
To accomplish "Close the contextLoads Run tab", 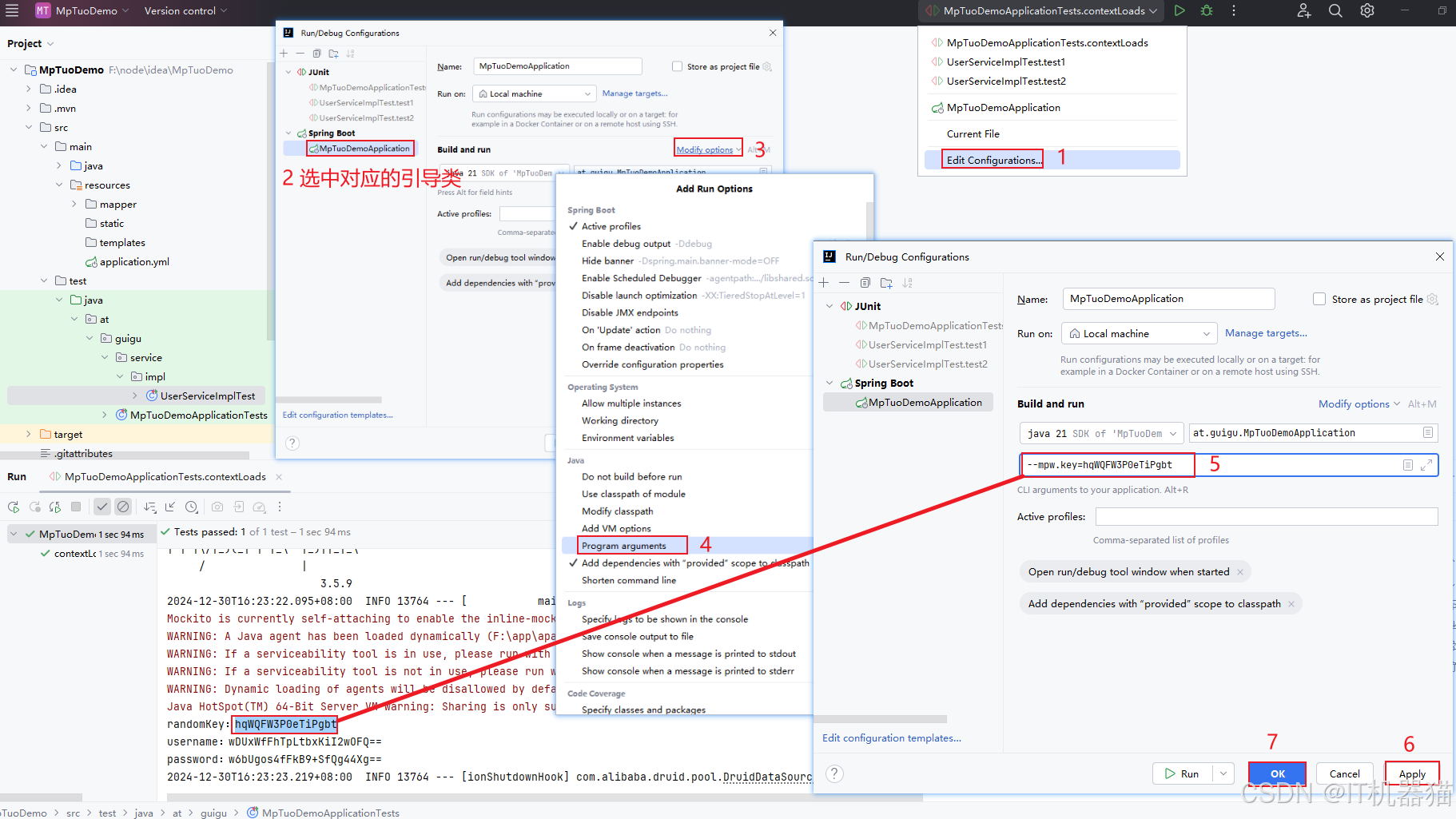I will (279, 477).
